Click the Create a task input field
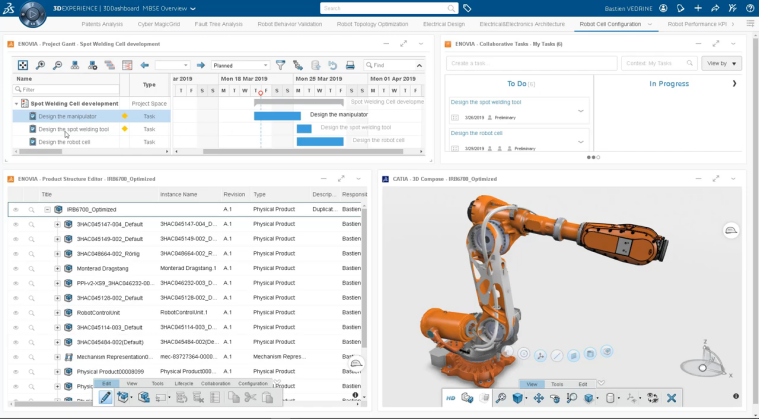Image resolution: width=759 pixels, height=420 pixels. click(x=531, y=63)
